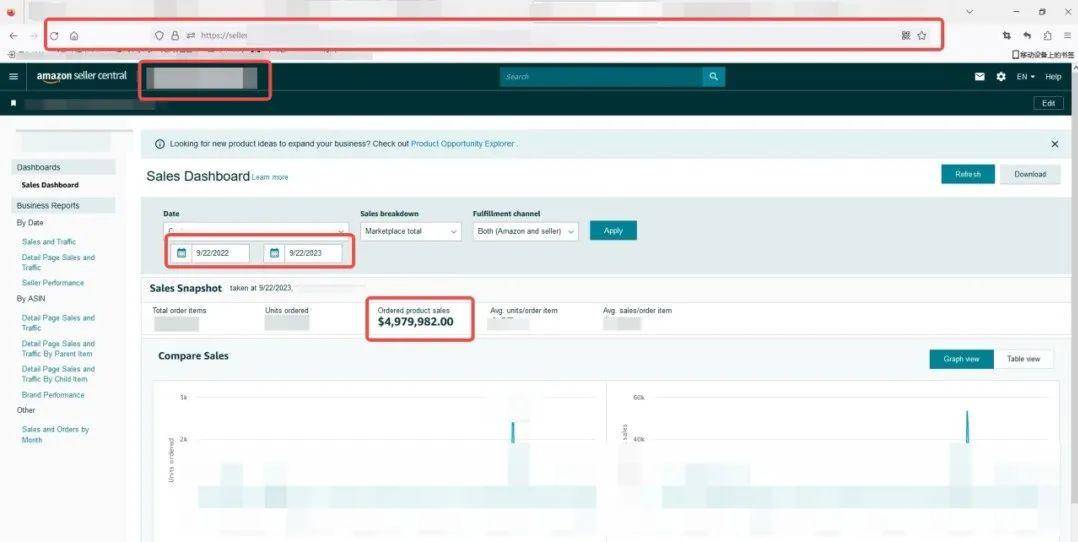Screen dimensions: 1078x542
Task: Open the browser home page icon
Action: pyautogui.click(x=74, y=36)
